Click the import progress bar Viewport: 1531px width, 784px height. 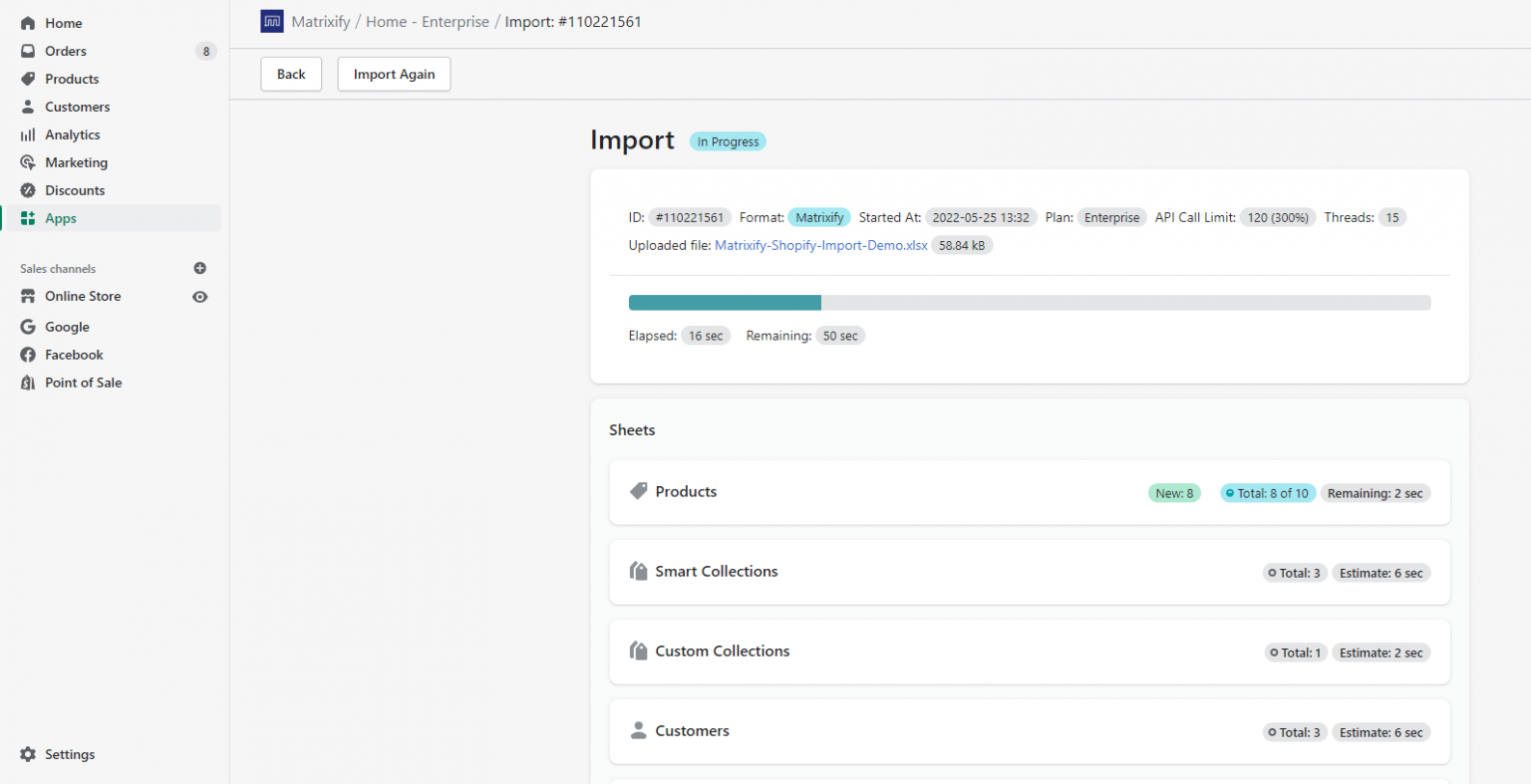point(1029,302)
